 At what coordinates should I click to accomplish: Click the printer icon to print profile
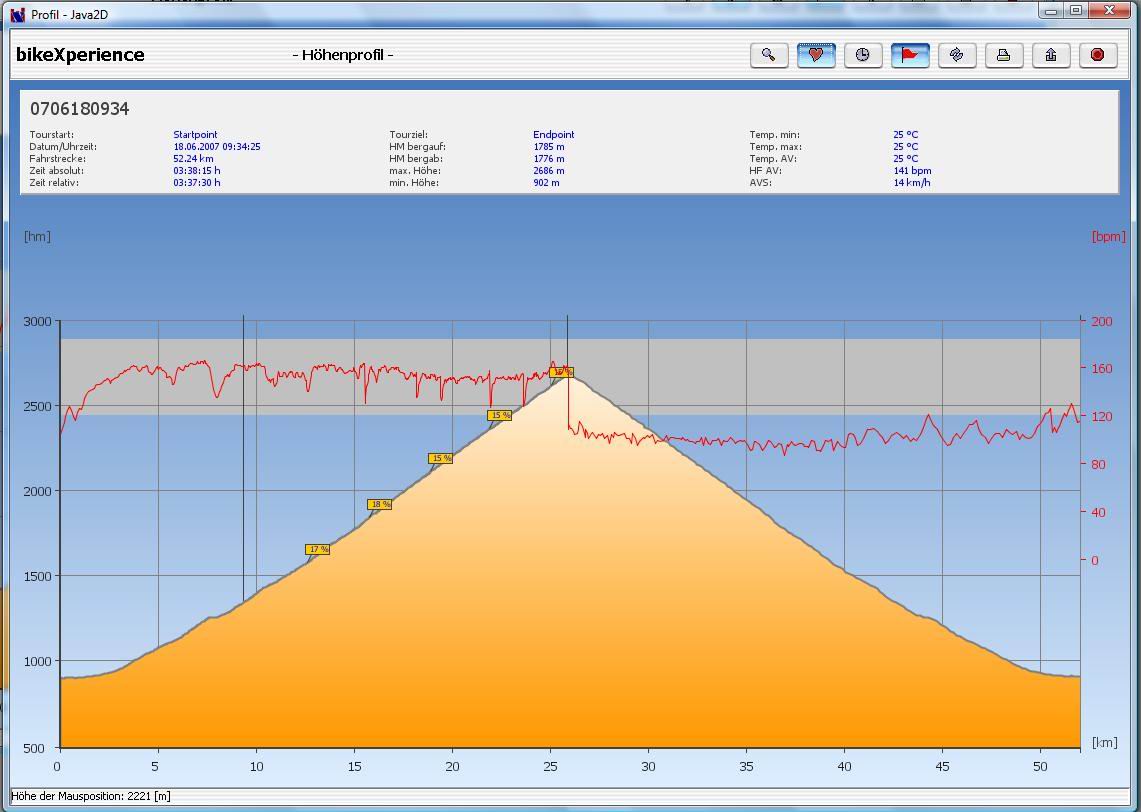click(x=1003, y=55)
